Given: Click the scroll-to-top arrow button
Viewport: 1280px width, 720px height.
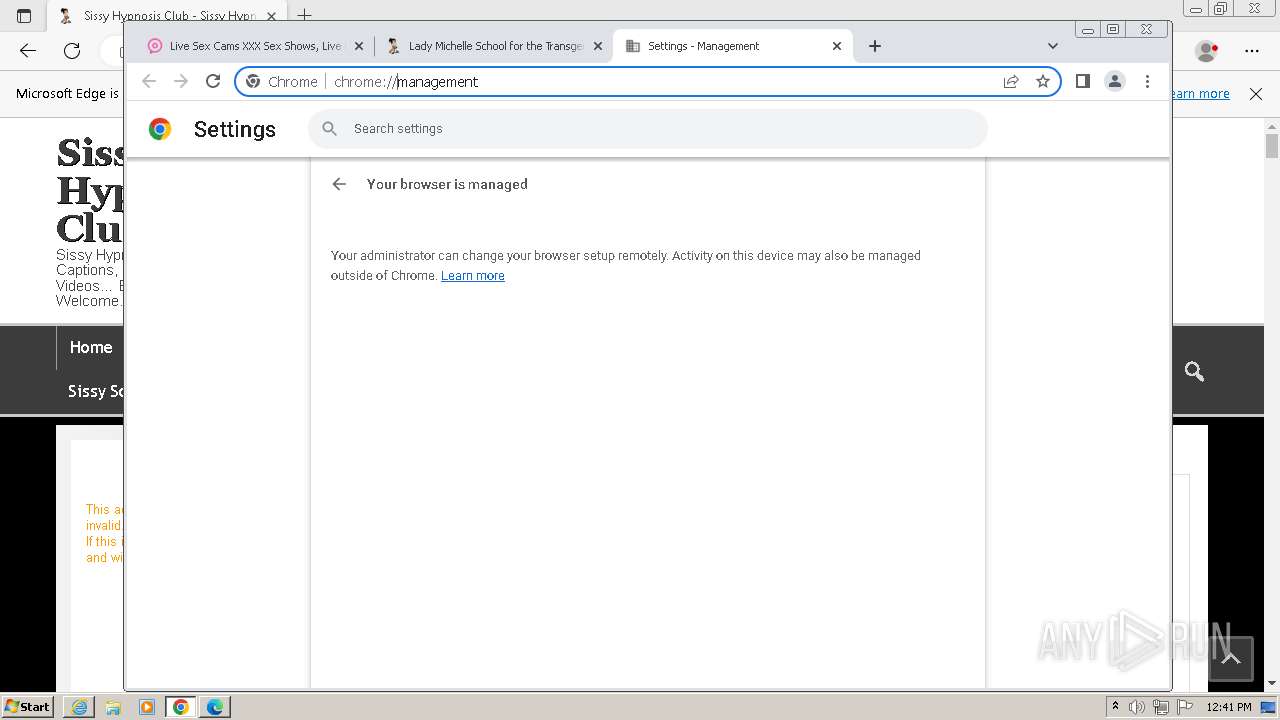Looking at the screenshot, I should [1231, 658].
